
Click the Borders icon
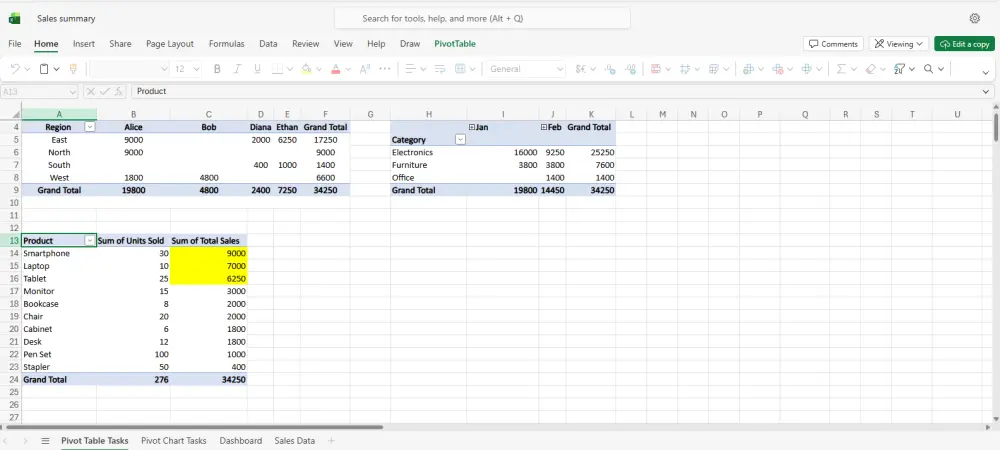pos(278,69)
